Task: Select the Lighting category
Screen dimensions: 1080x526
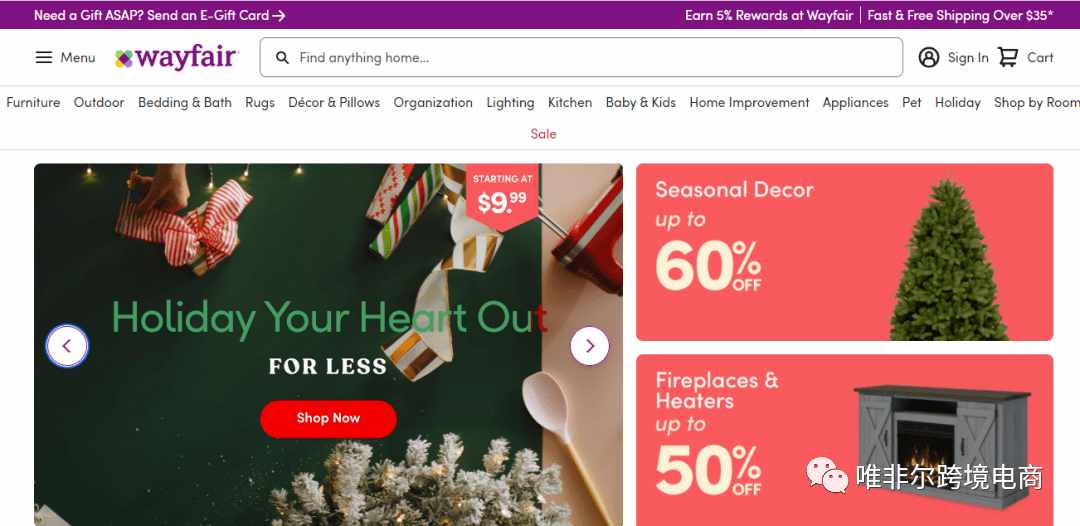Action: pos(510,103)
